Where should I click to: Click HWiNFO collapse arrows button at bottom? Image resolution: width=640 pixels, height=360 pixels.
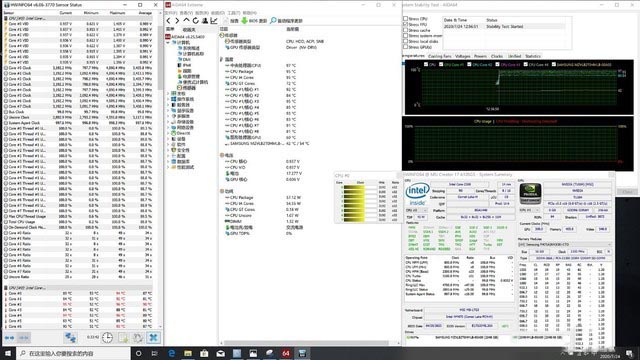tap(24, 338)
